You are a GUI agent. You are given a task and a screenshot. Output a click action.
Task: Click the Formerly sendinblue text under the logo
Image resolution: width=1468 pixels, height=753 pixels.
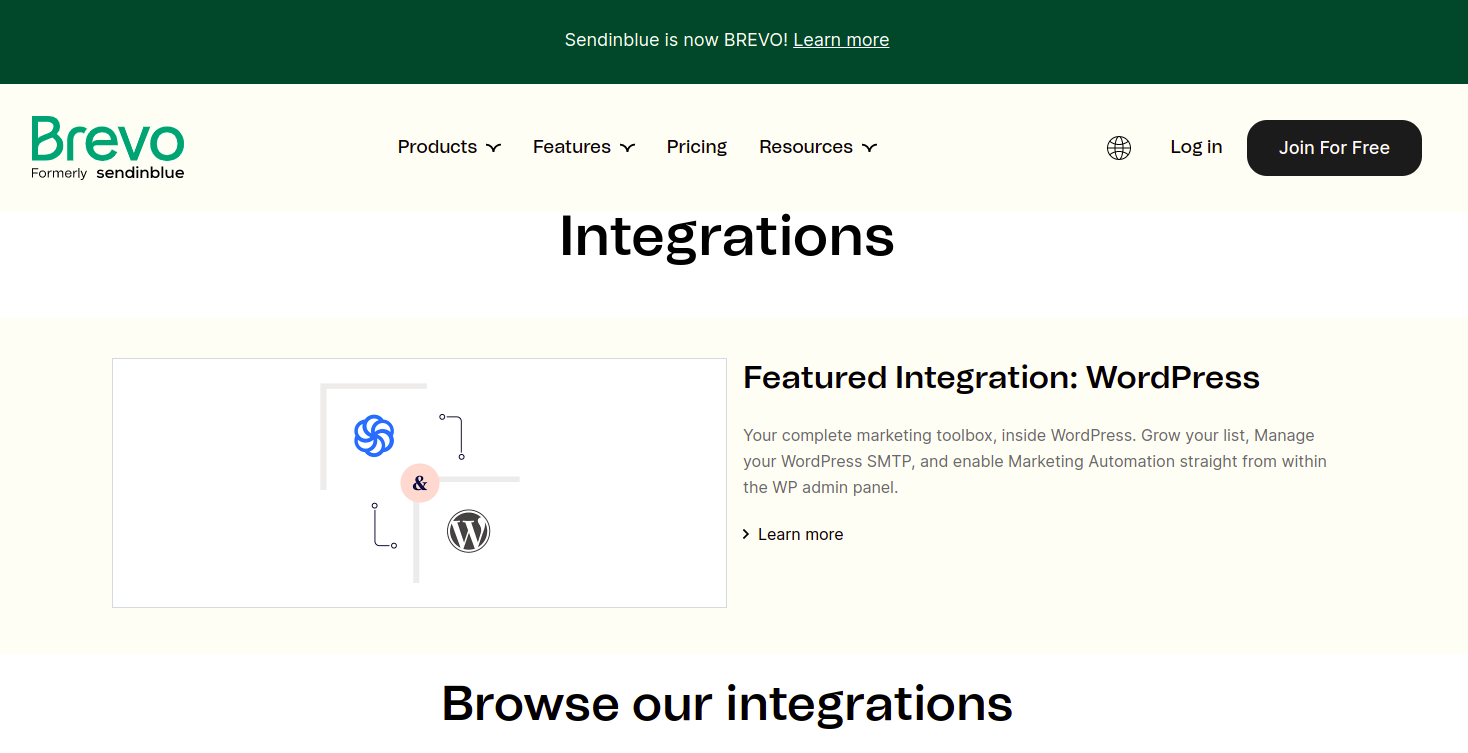tap(107, 172)
